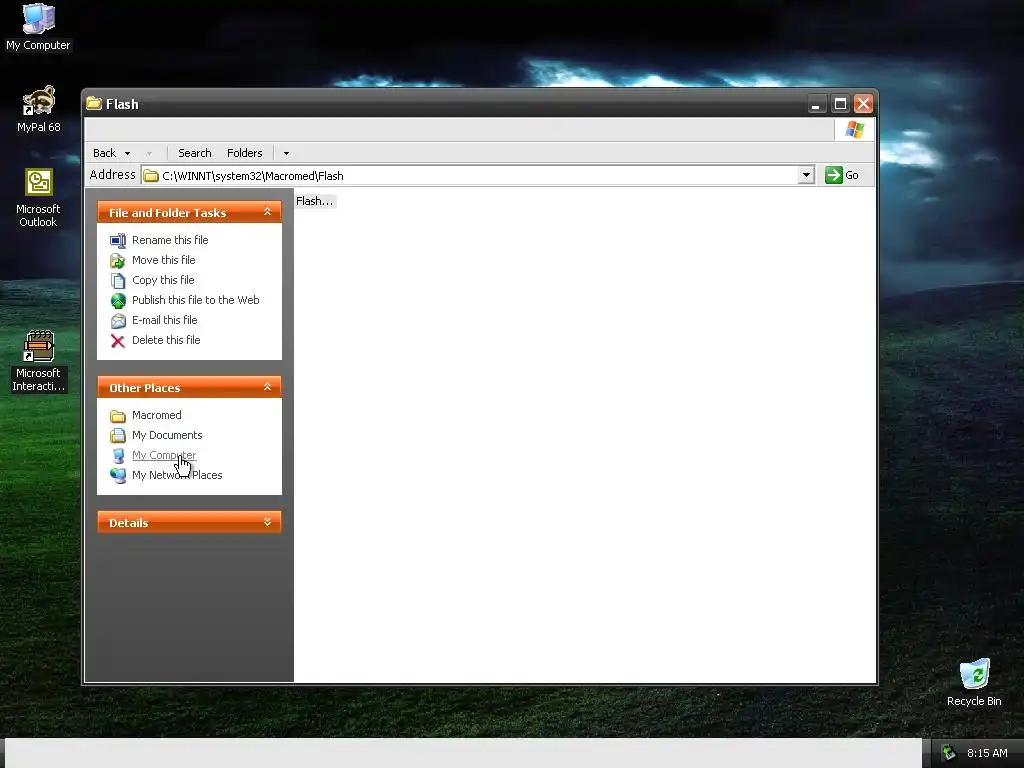Click the Move this file icon
Screen dimensions: 1024x768
(118, 261)
